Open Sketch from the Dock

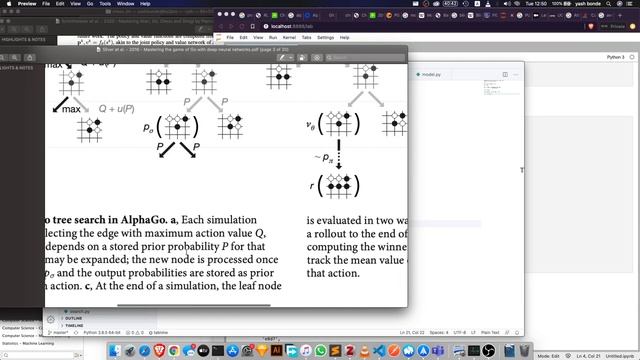coord(262,350)
